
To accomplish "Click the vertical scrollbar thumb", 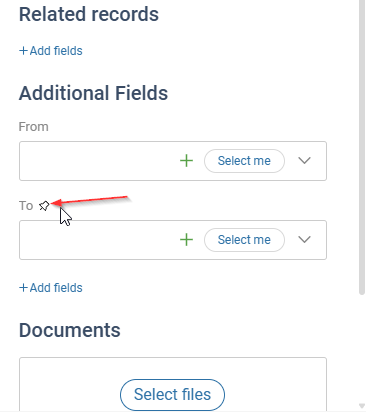I will tap(362, 147).
